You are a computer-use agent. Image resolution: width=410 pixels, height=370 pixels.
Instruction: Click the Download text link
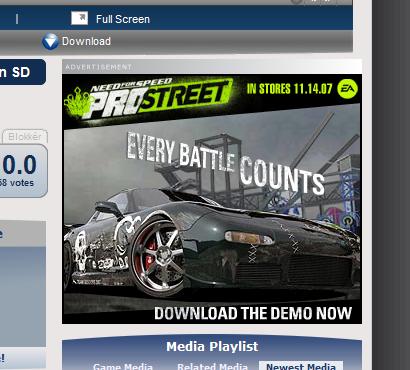86,41
